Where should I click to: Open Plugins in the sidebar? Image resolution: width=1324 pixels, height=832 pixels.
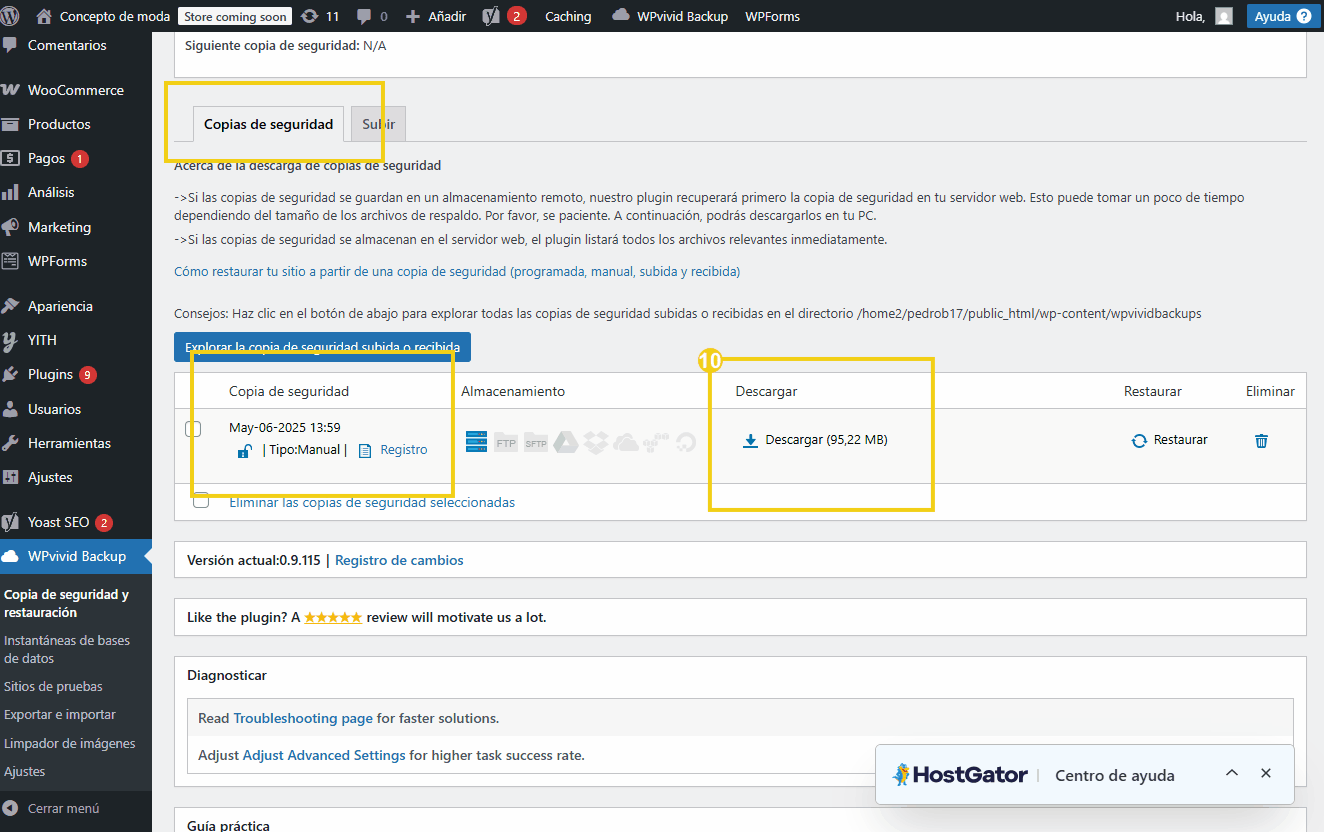[x=50, y=374]
